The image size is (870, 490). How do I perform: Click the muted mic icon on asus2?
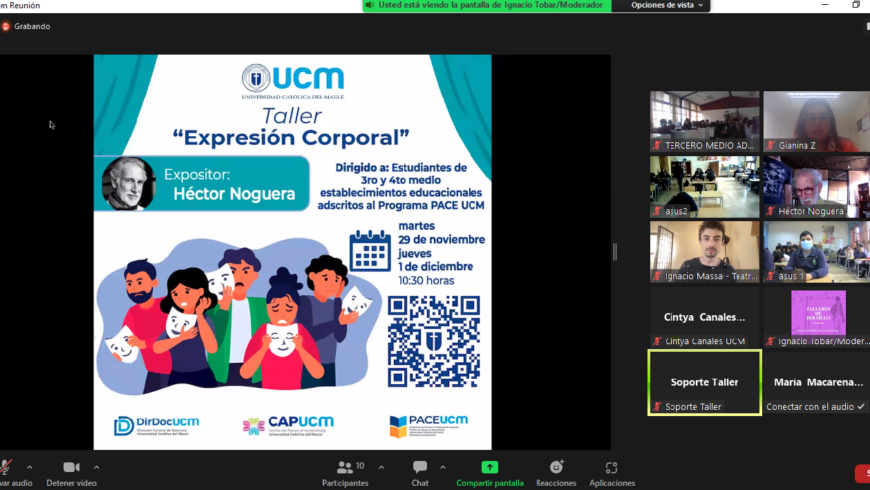point(657,211)
